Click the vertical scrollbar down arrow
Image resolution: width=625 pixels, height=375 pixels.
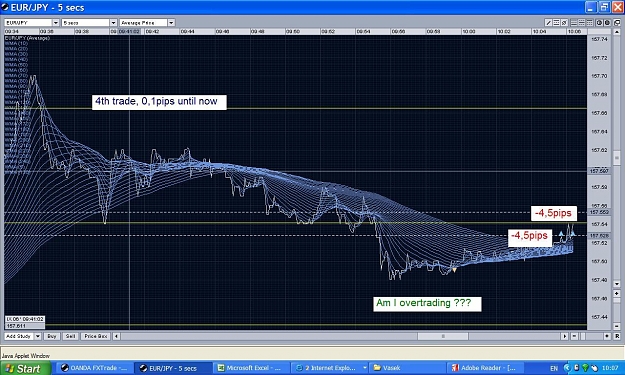[617, 284]
